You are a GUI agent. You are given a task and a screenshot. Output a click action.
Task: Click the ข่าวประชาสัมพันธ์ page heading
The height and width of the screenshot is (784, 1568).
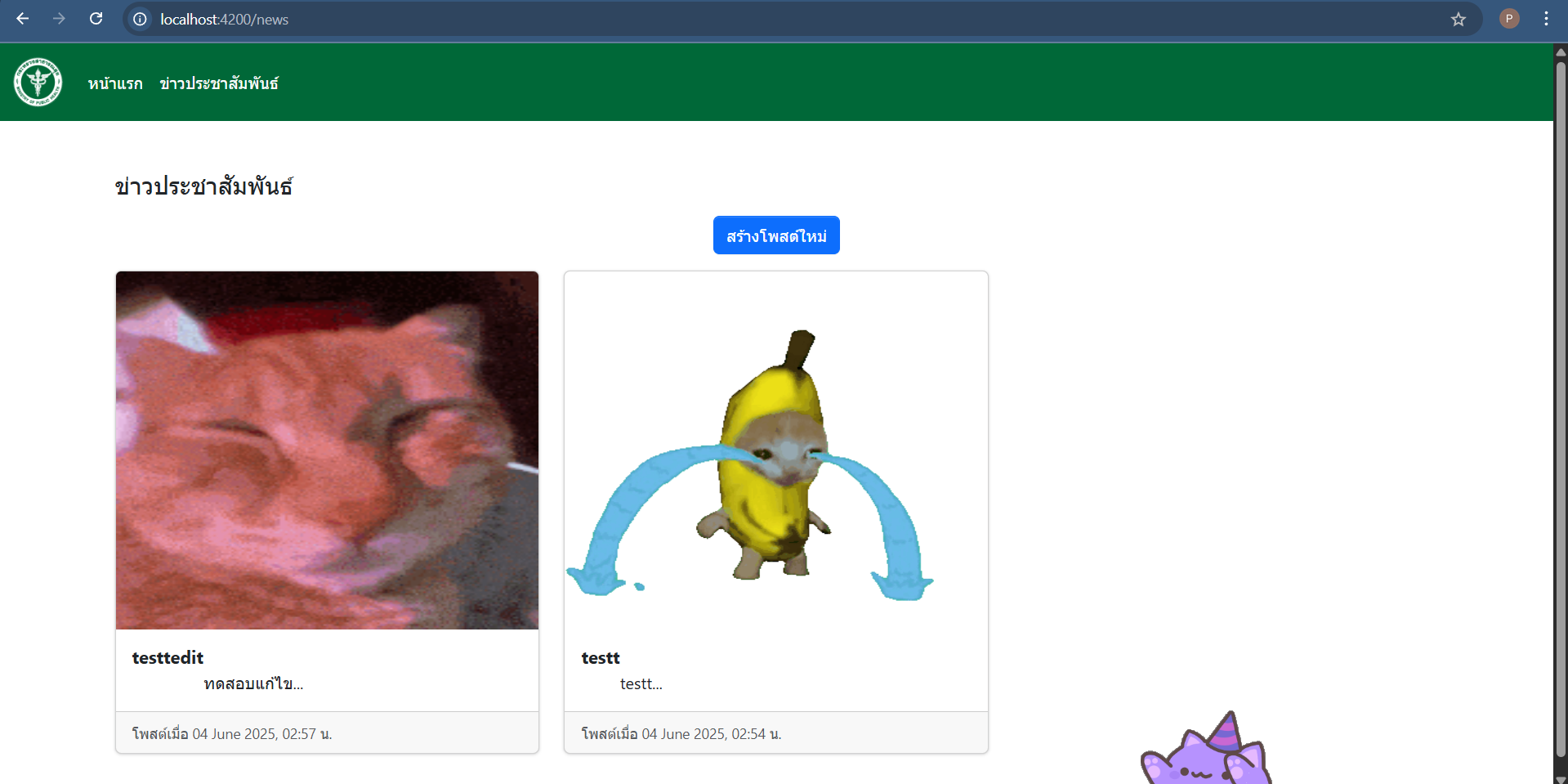tap(203, 186)
